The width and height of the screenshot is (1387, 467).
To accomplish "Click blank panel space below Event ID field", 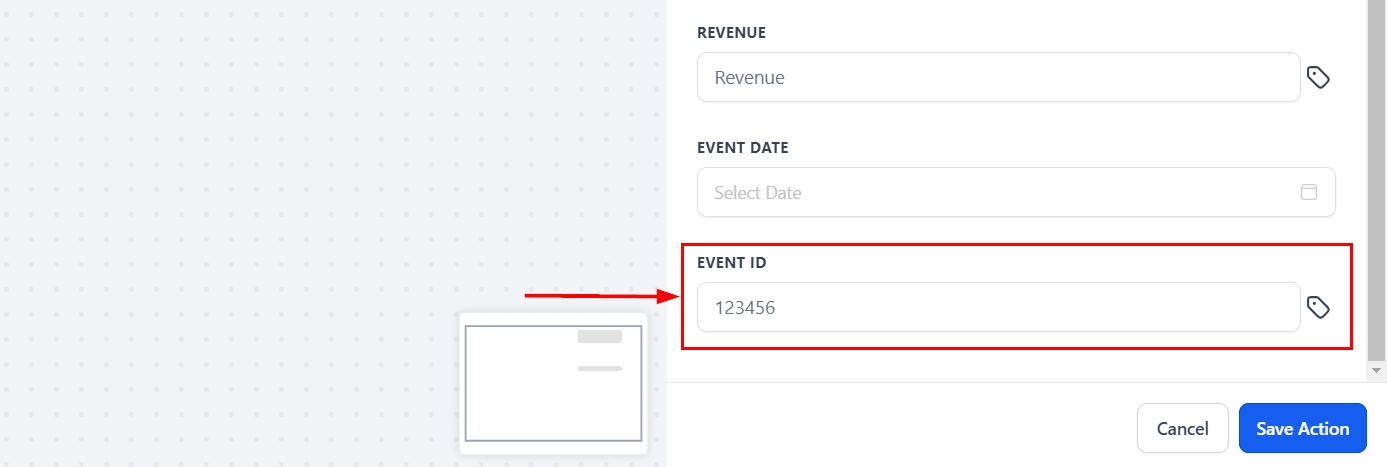I will tap(1000, 366).
